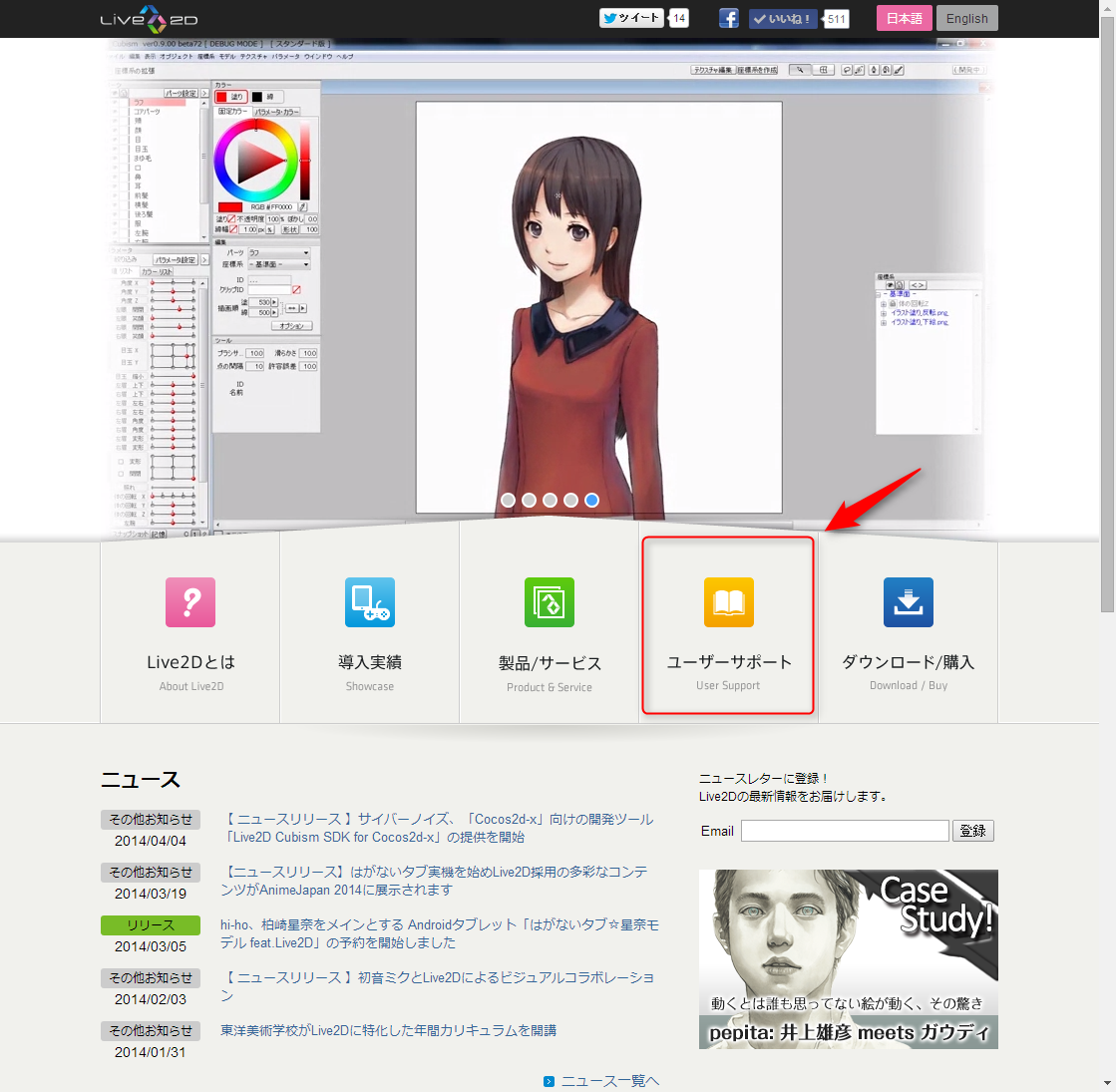The width and height of the screenshot is (1116, 1092).
Task: Click the like count 511 bubble
Action: tap(837, 19)
